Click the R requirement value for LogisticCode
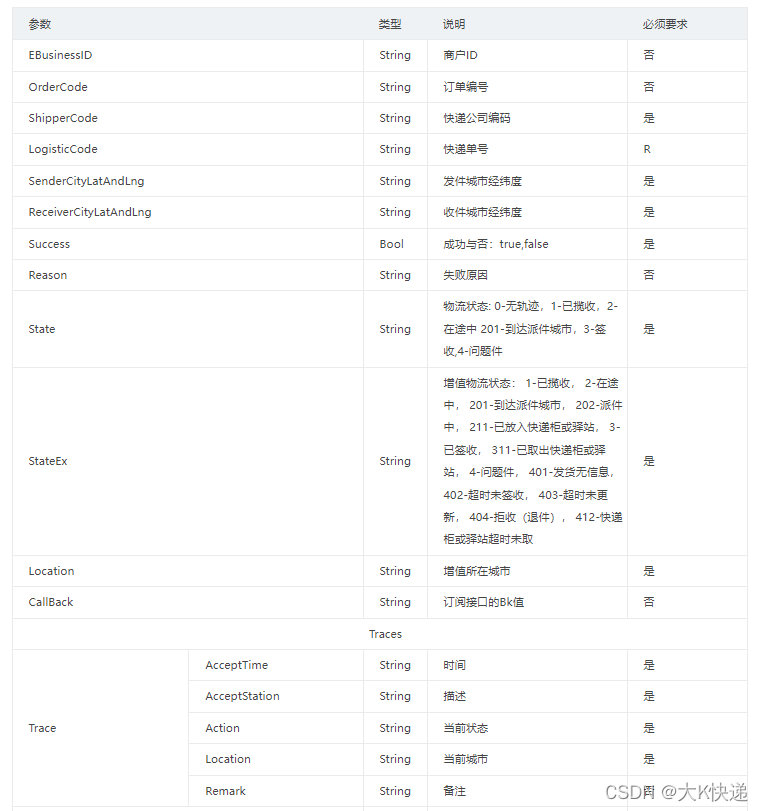Screen dimensions: 763x811 [x=647, y=149]
